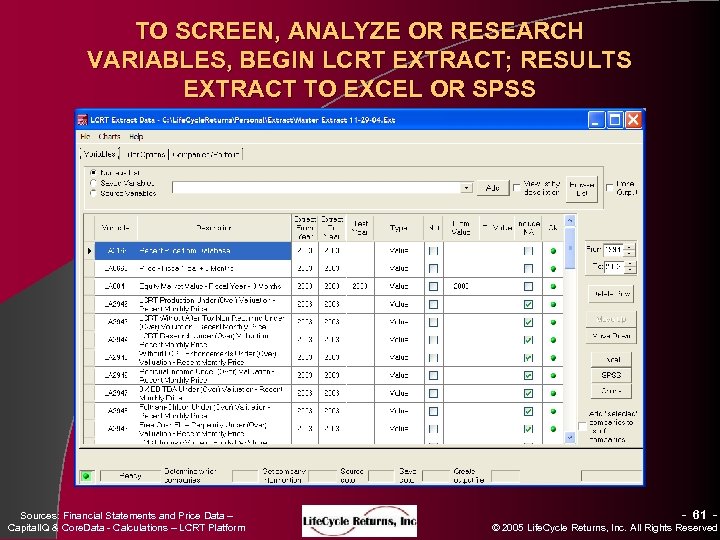Click the table scrollbar up arrow
Image resolution: width=720 pixels, height=540 pixels.
(x=570, y=221)
